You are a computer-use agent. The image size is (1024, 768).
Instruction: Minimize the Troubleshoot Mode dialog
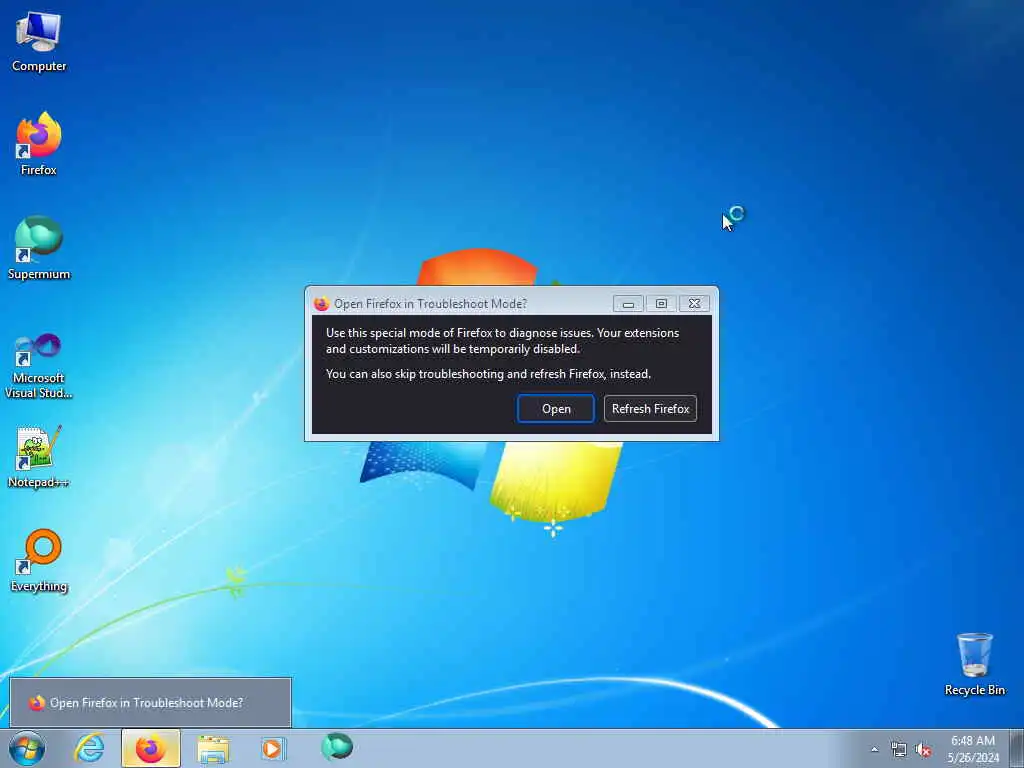628,304
